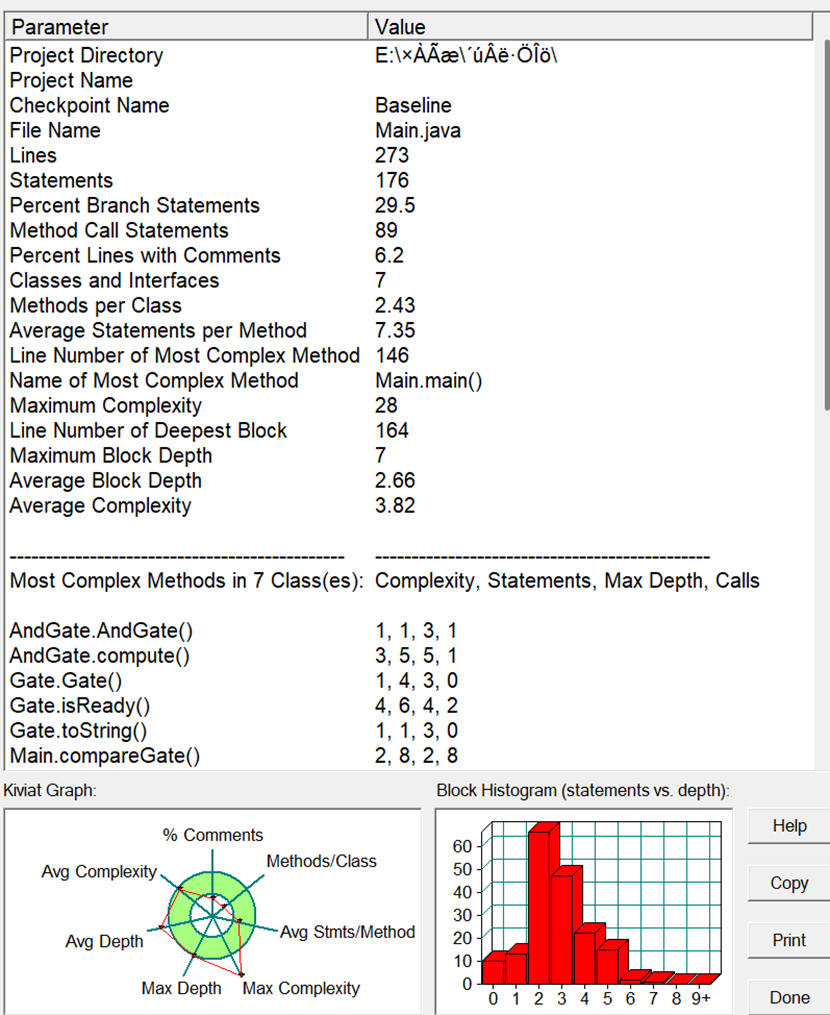Image resolution: width=830 pixels, height=1015 pixels.
Task: Select Method Call Statements row
Action: click(408, 230)
